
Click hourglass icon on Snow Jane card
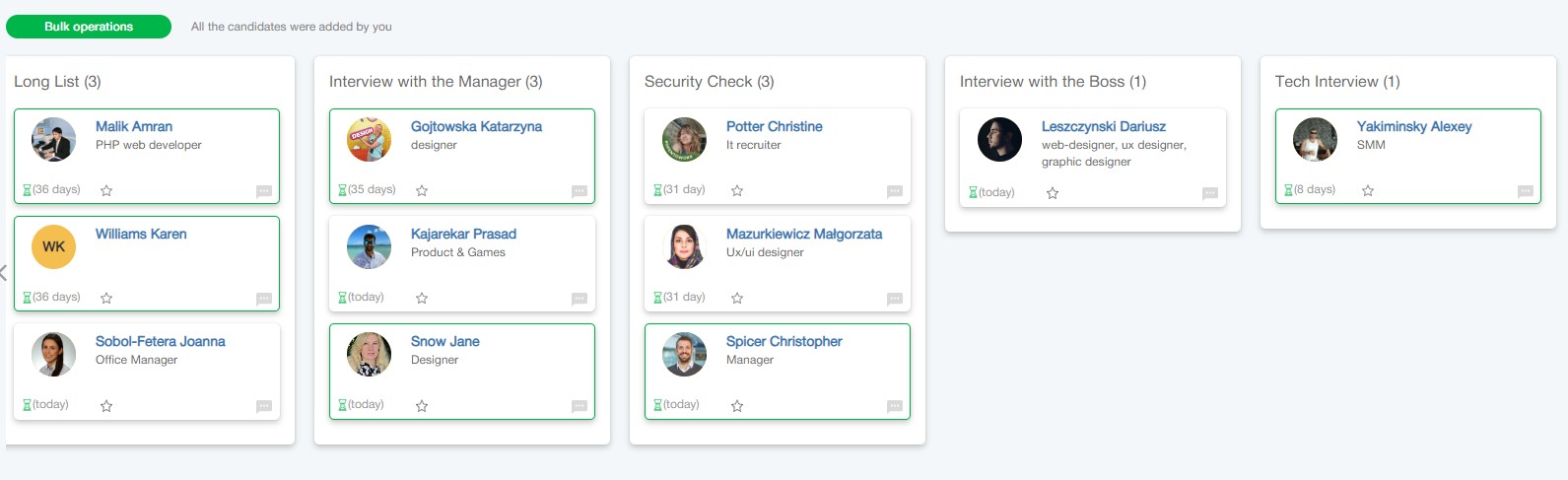point(342,405)
